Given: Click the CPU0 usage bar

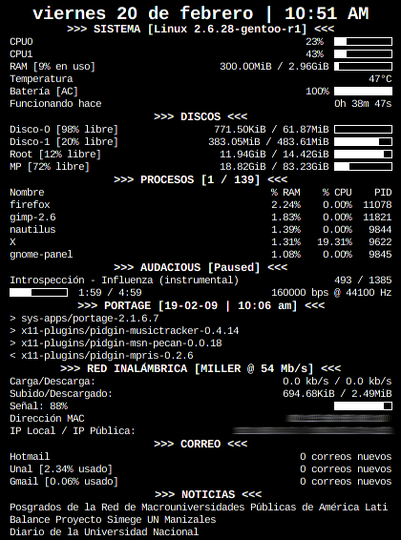Looking at the screenshot, I should (x=363, y=42).
